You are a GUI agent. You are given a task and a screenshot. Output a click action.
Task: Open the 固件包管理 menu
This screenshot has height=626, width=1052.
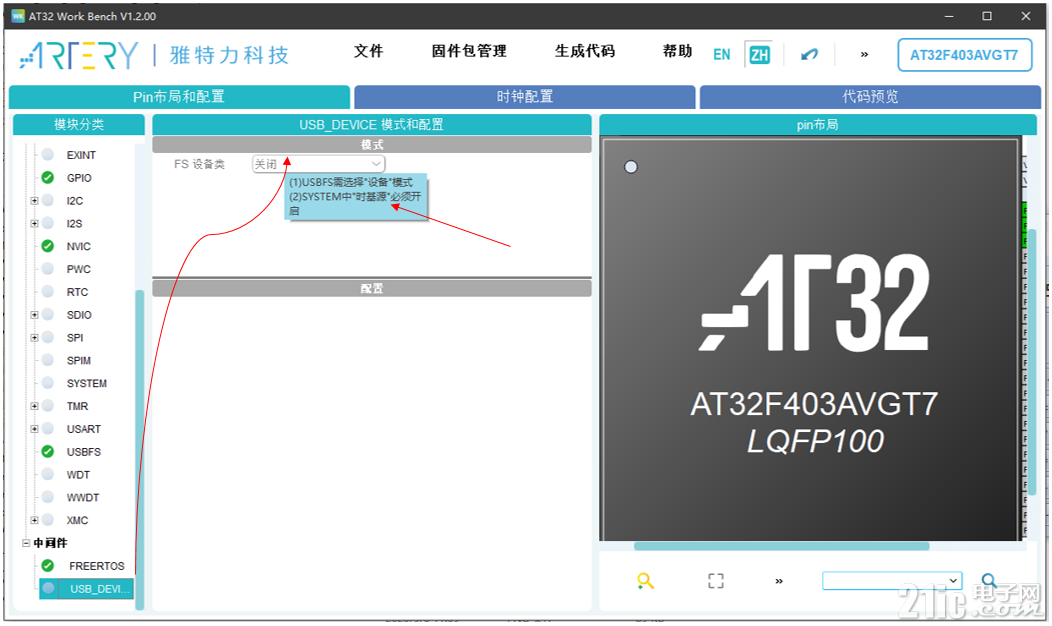point(469,51)
